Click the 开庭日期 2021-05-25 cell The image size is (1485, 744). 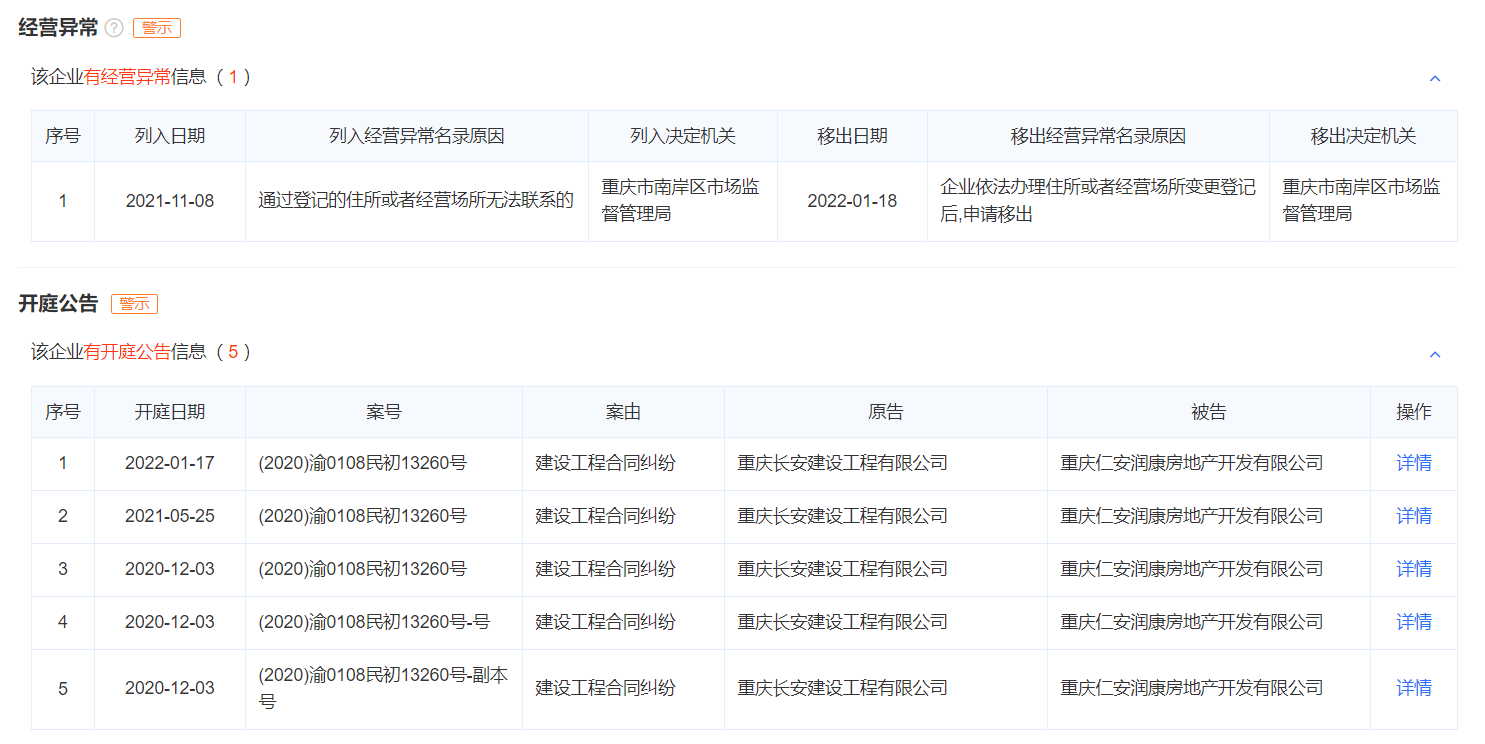pos(170,516)
